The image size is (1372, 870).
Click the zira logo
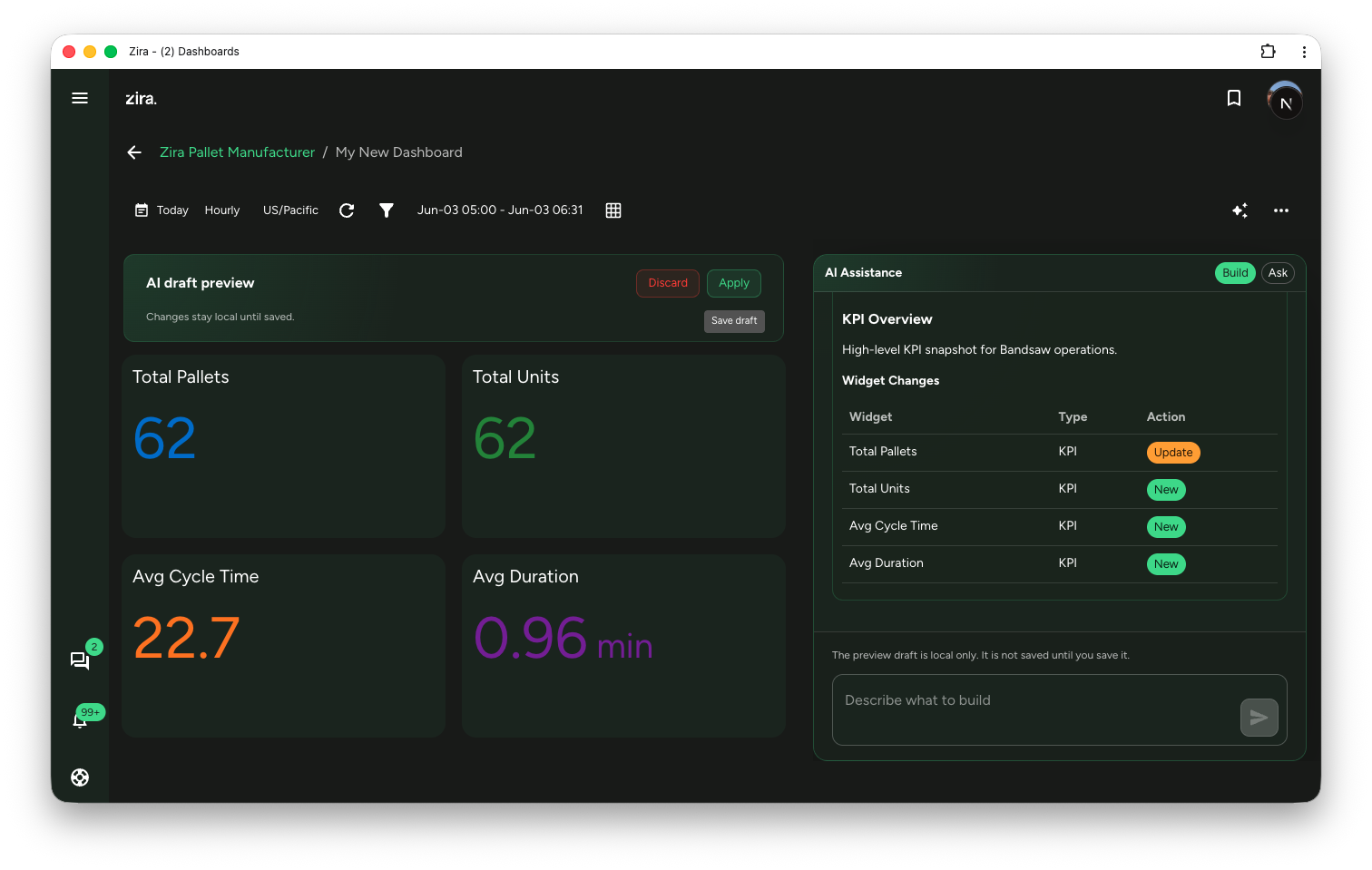click(141, 98)
